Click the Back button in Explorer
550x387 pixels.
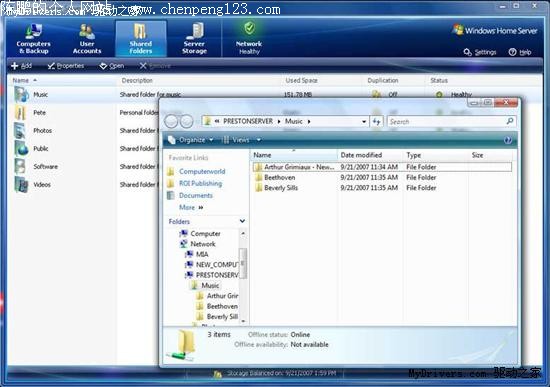coord(172,121)
